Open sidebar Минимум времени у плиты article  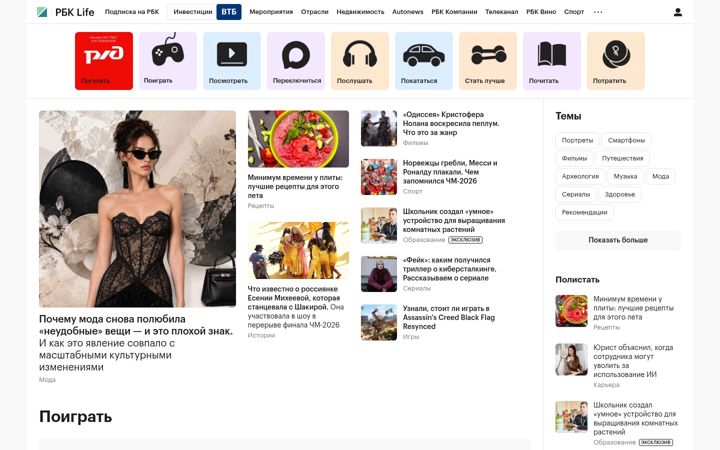(633, 308)
